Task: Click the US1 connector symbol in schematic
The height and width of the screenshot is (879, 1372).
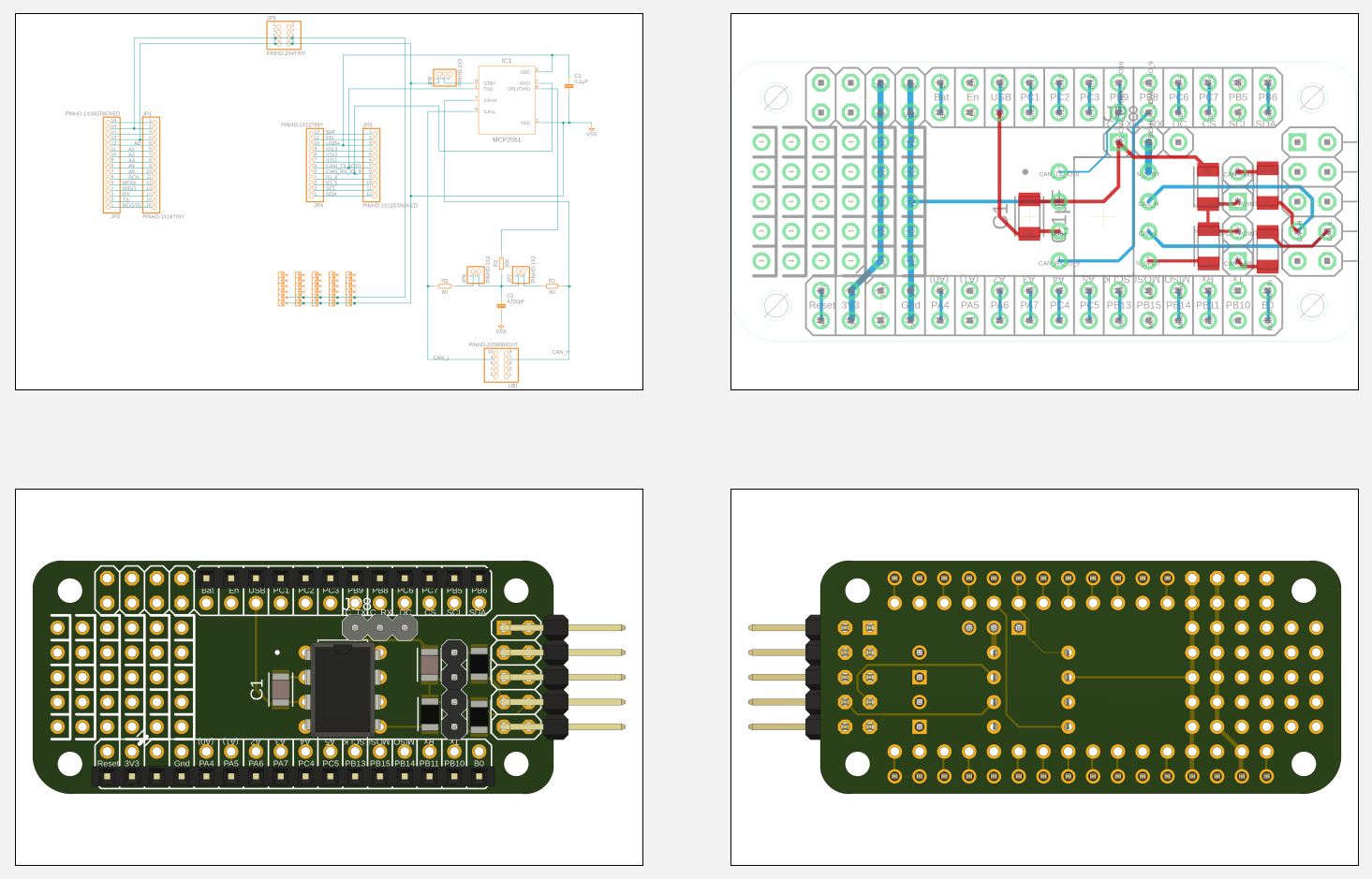Action: pos(501,364)
